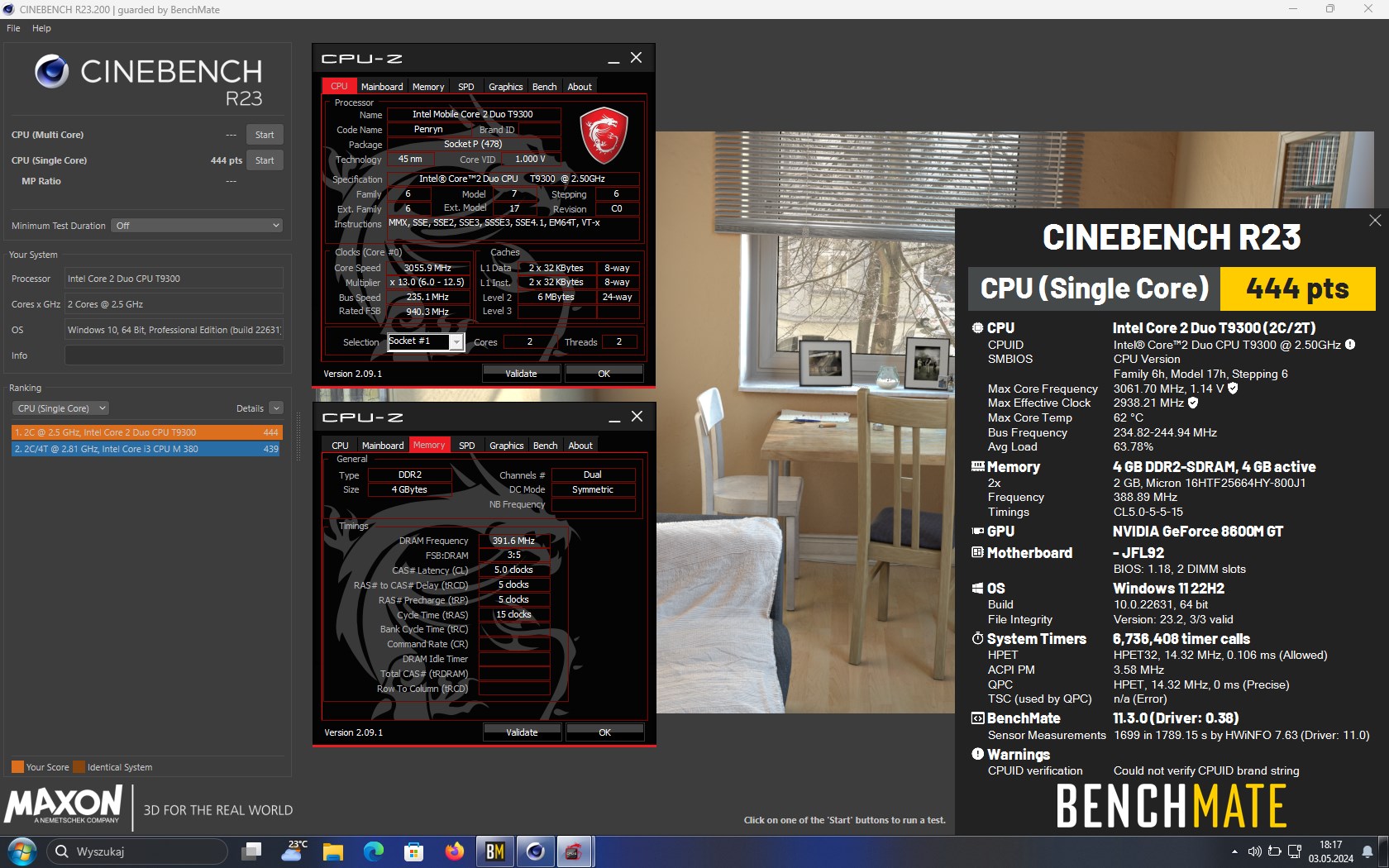Screen dimensions: 1389x868
Task: Click the Windows logo OS icon in BenchMate panel
Action: (977, 589)
